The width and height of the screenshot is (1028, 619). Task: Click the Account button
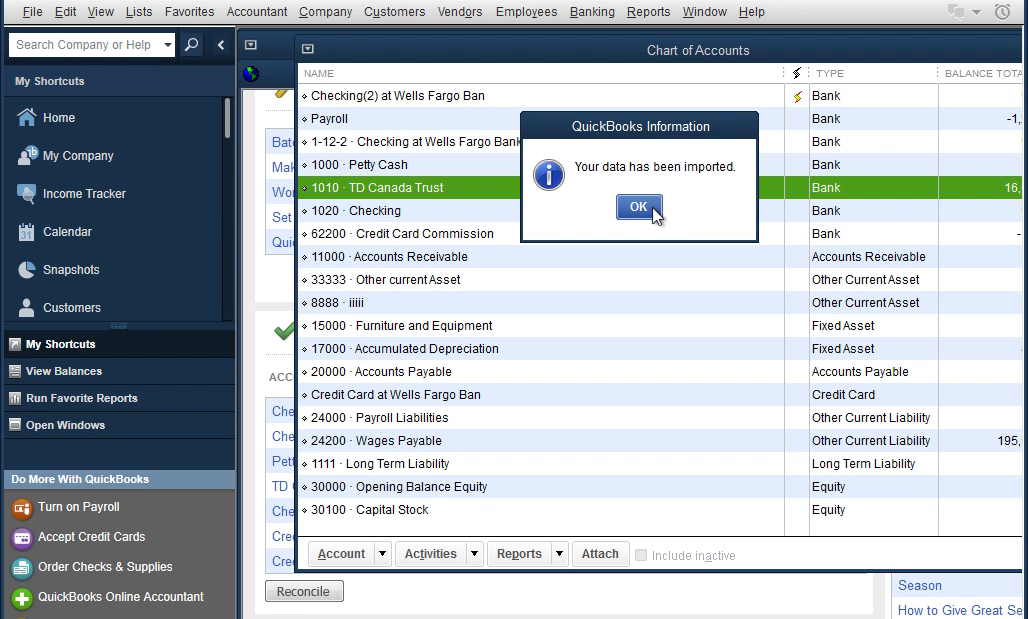(342, 554)
